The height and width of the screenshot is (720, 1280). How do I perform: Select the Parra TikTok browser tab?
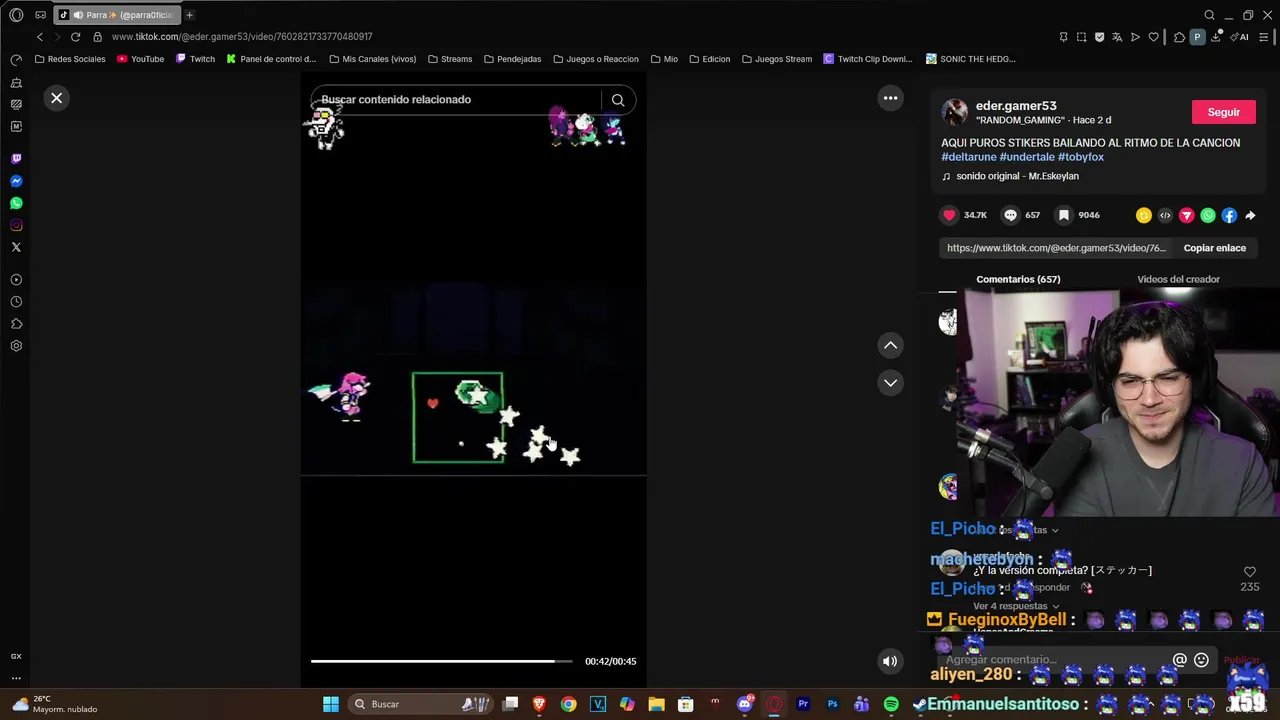[115, 15]
